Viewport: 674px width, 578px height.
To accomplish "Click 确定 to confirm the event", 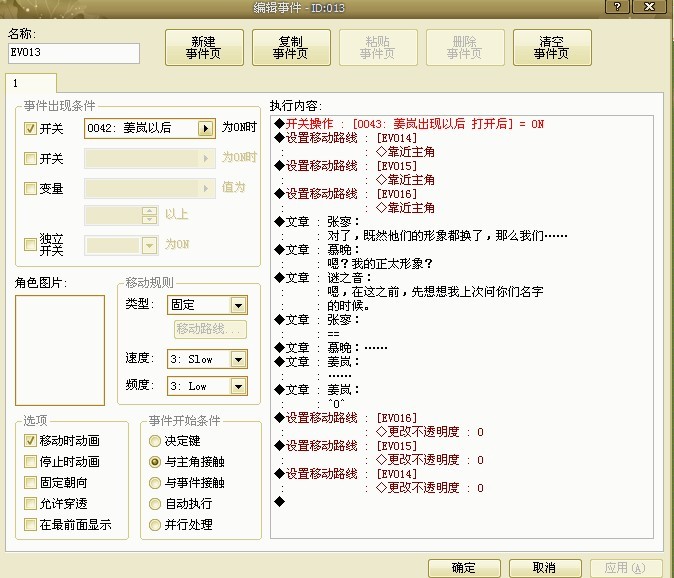I will [x=464, y=568].
